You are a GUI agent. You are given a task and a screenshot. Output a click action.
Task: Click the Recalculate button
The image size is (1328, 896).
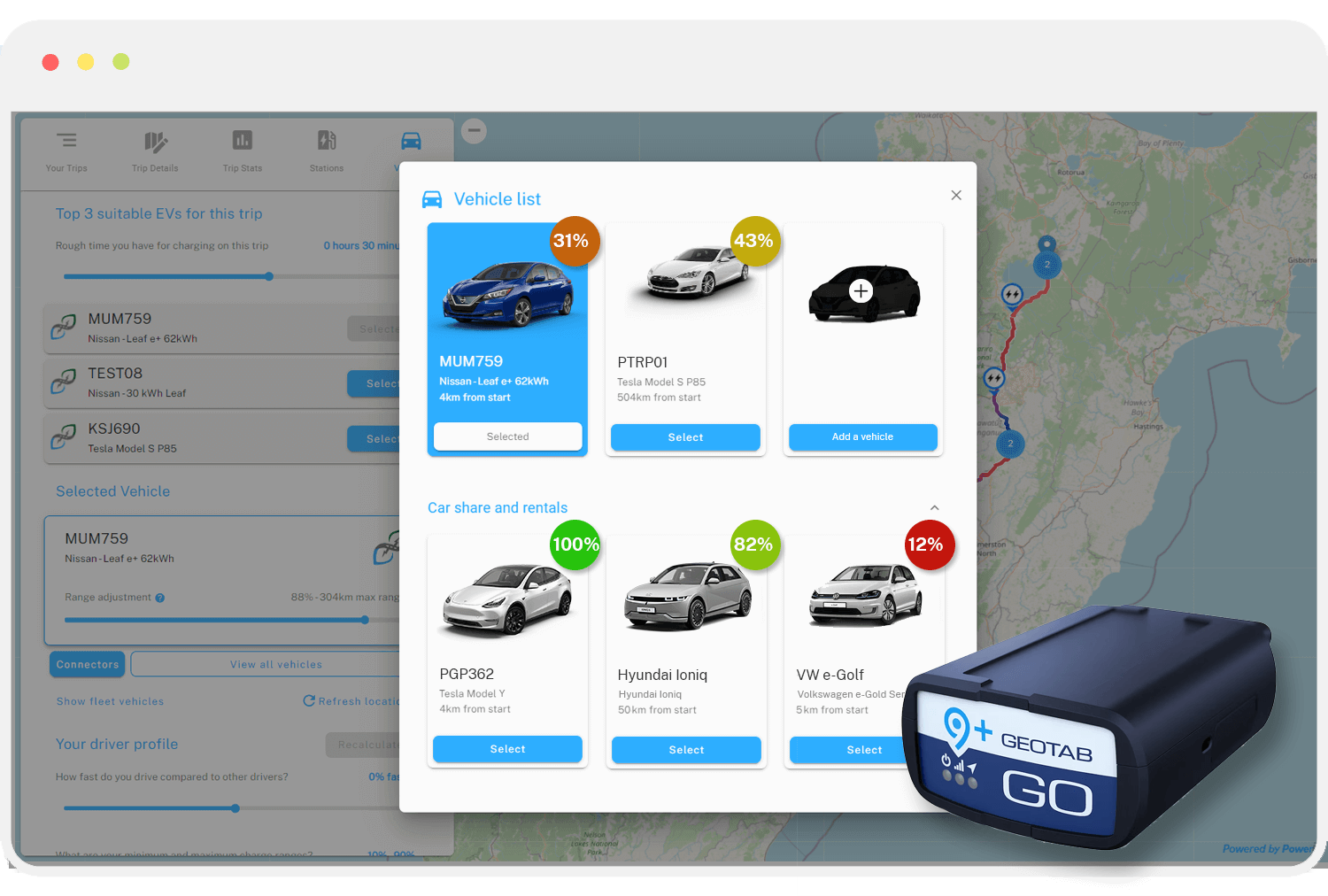tap(364, 745)
